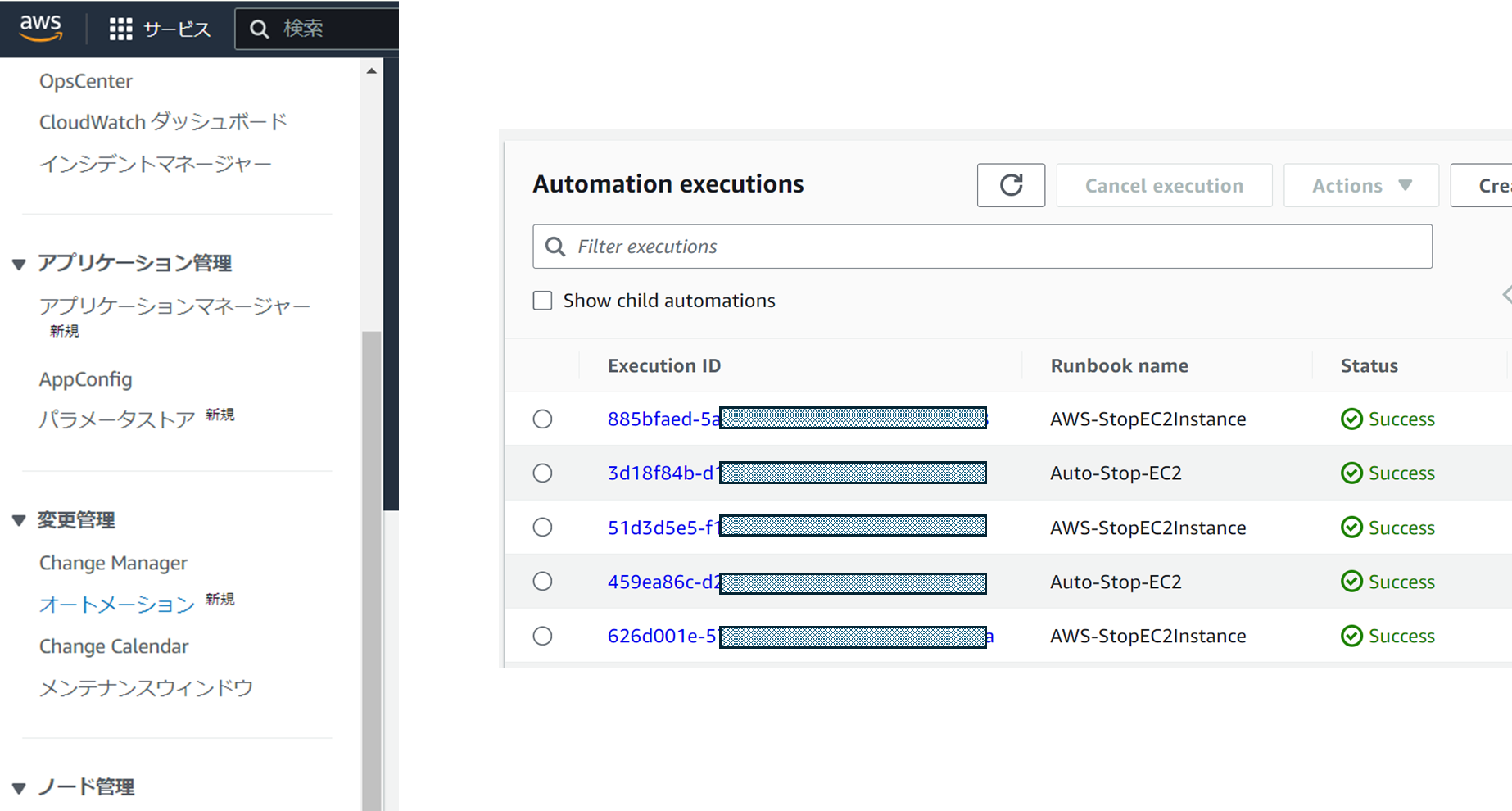Open the Actions dropdown menu

1360,186
